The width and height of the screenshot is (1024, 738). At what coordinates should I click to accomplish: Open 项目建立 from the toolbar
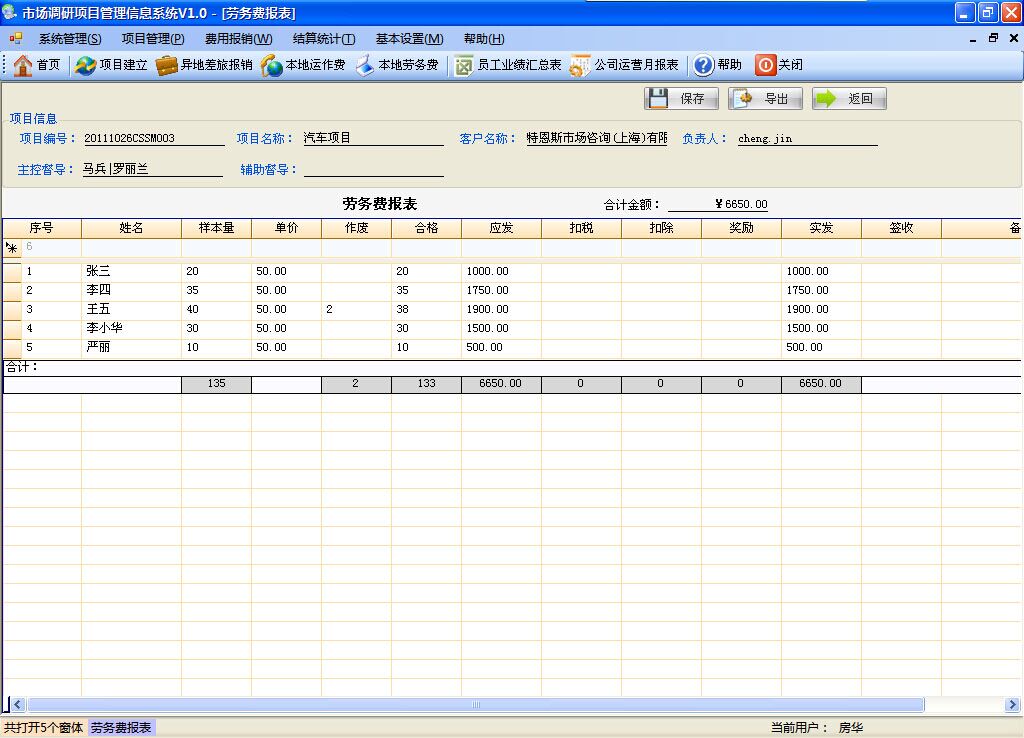tap(86, 65)
